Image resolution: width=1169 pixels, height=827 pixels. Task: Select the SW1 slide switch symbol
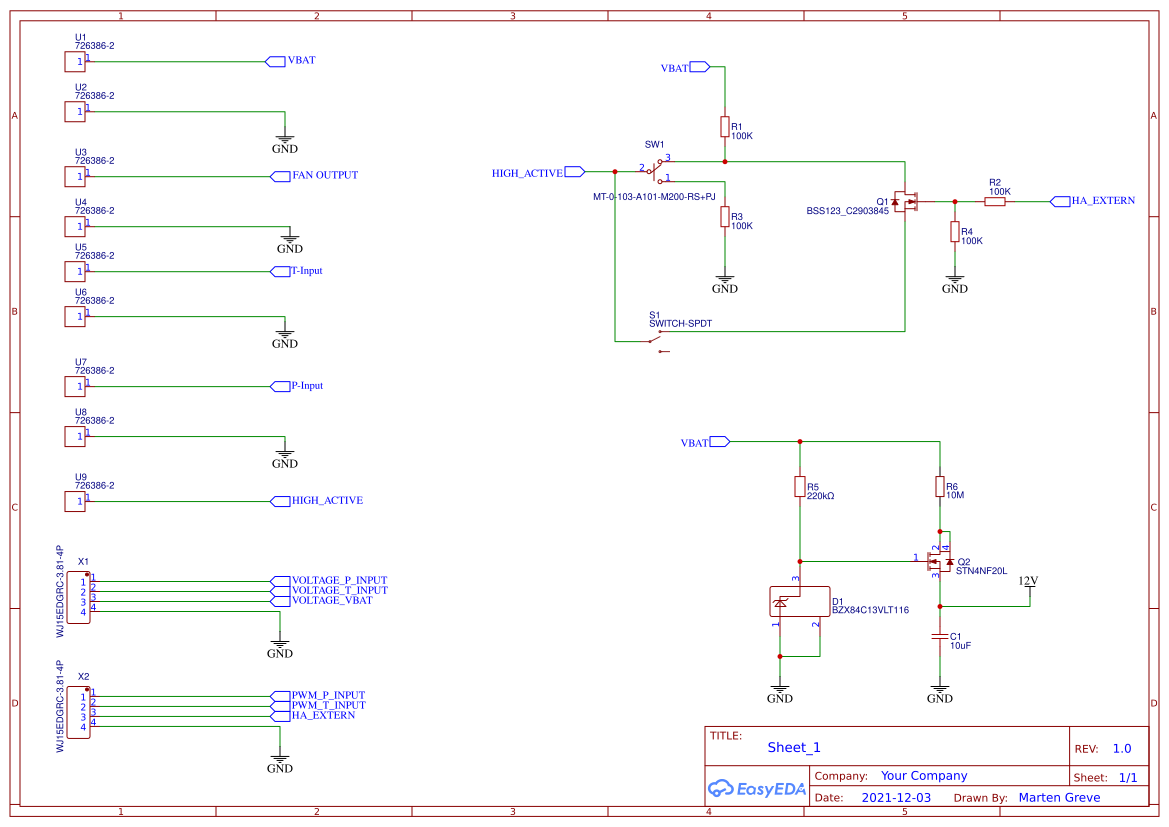[656, 171]
